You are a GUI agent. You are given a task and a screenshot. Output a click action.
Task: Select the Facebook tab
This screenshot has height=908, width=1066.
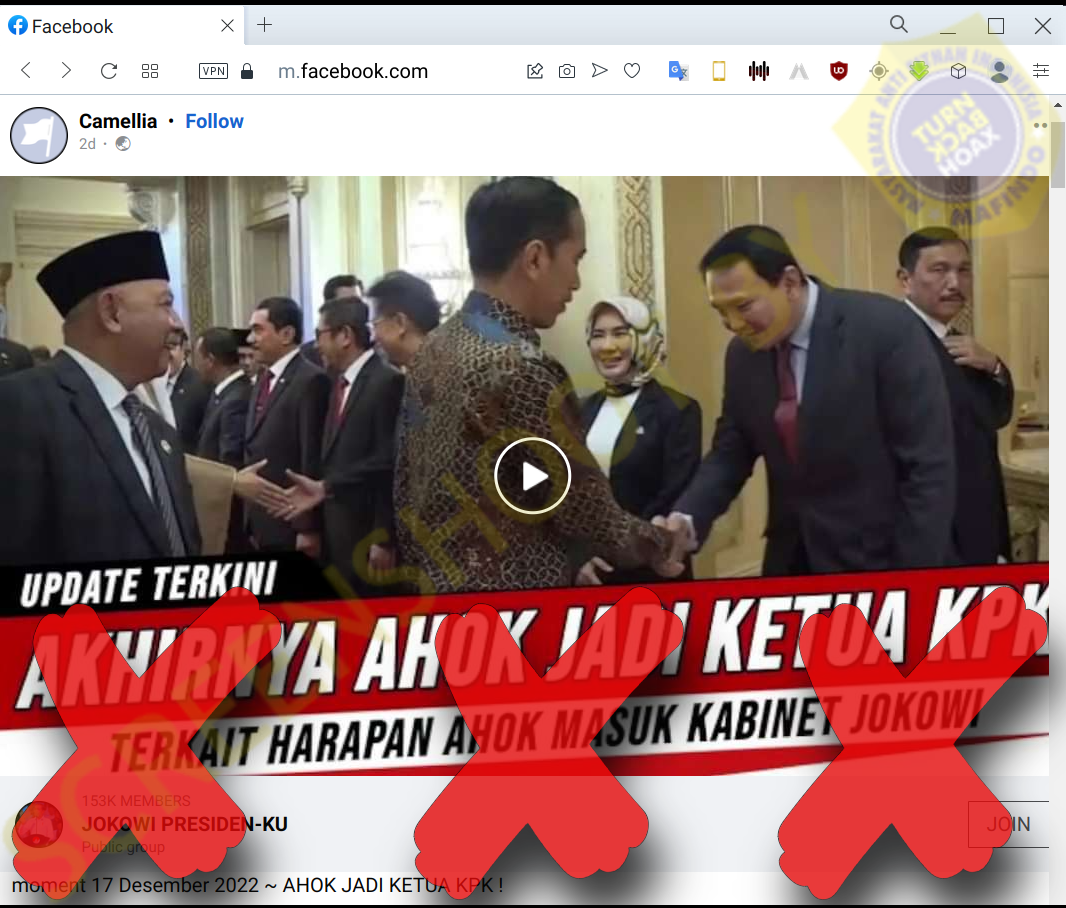click(110, 26)
